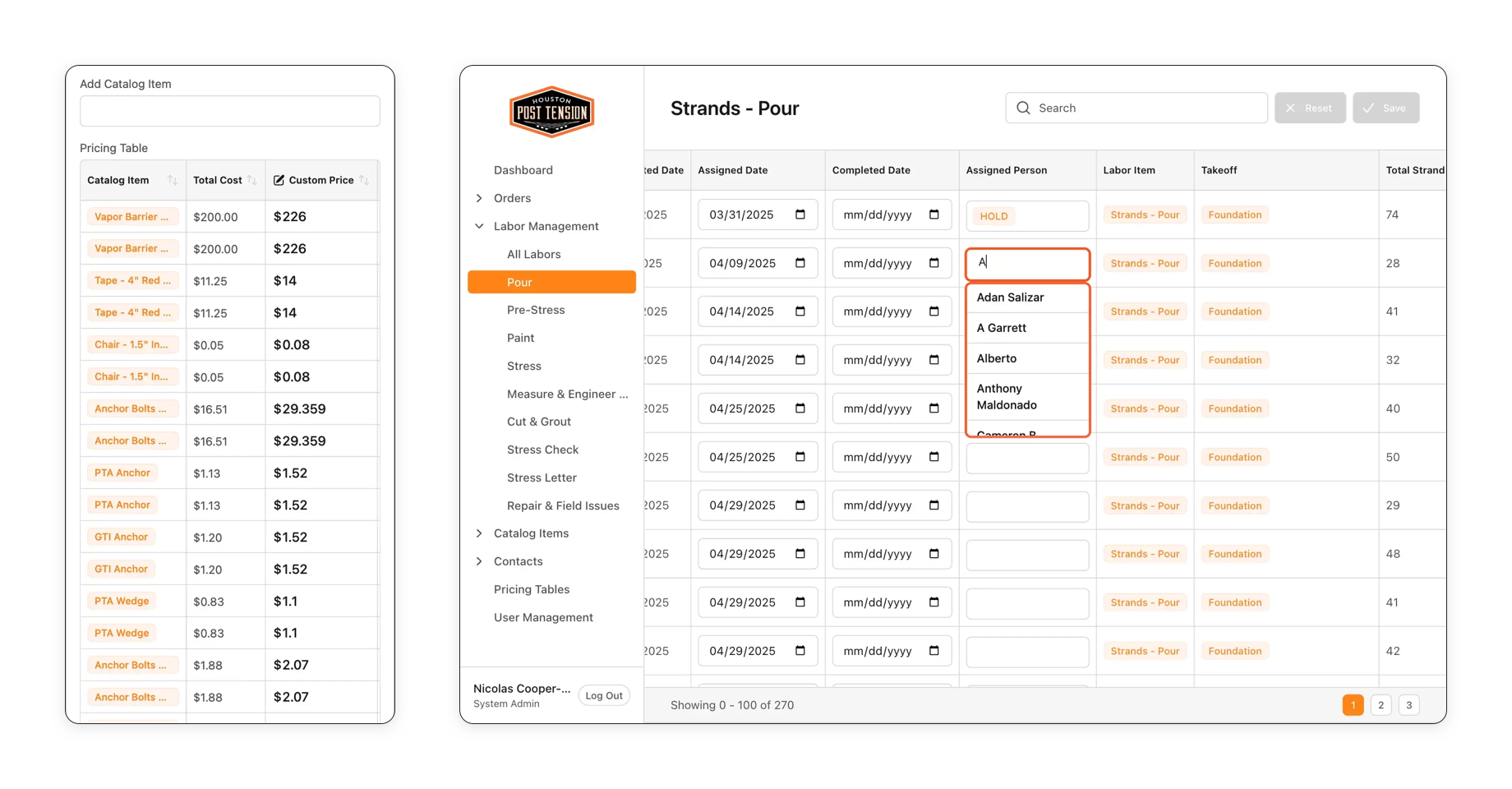Click the Log Out button
This screenshot has width=1512, height=789.
(x=604, y=695)
